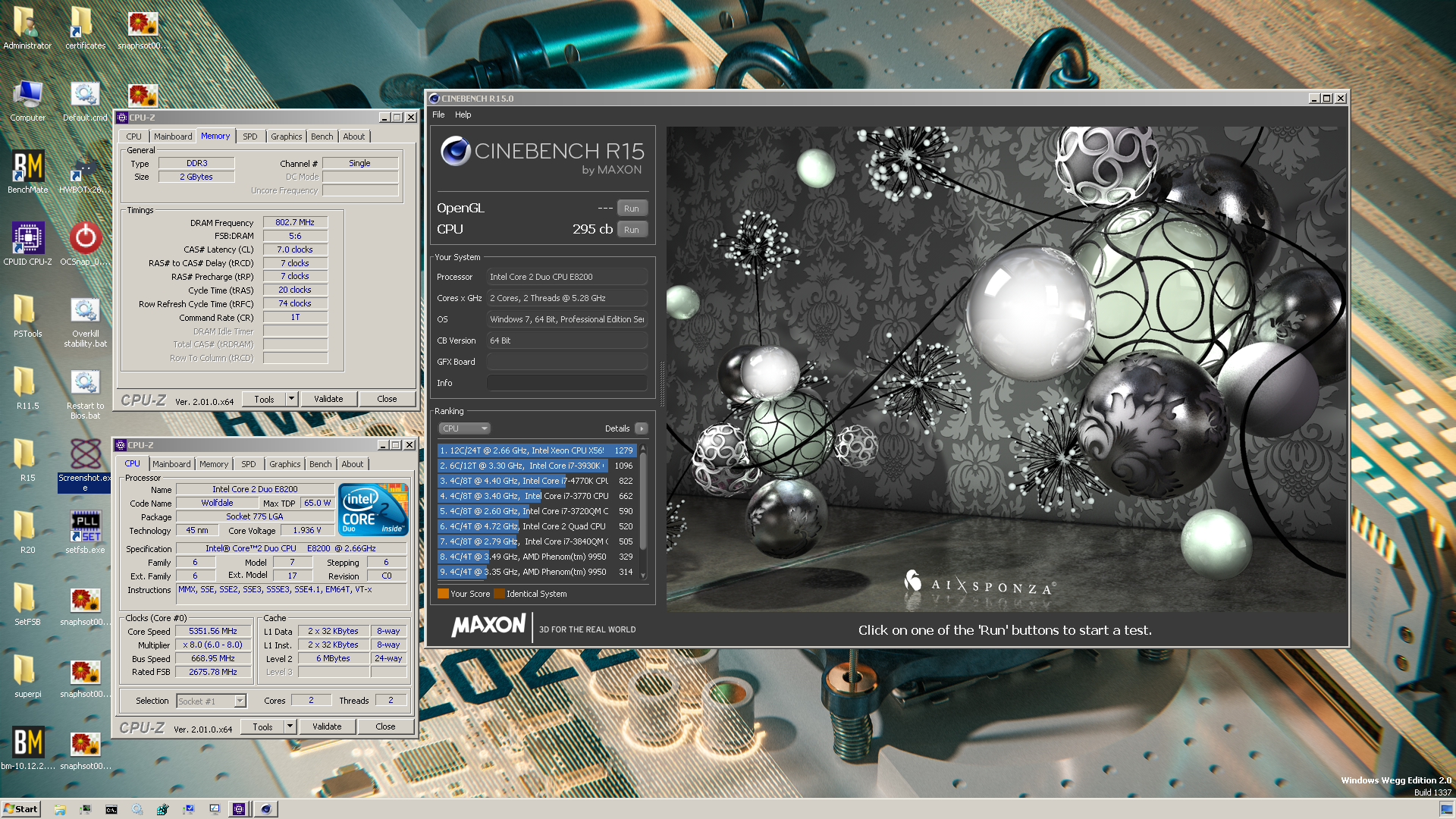Open the HWBOTx265 desktop shortcut
Viewport: 1456px width, 819px height.
[x=86, y=172]
